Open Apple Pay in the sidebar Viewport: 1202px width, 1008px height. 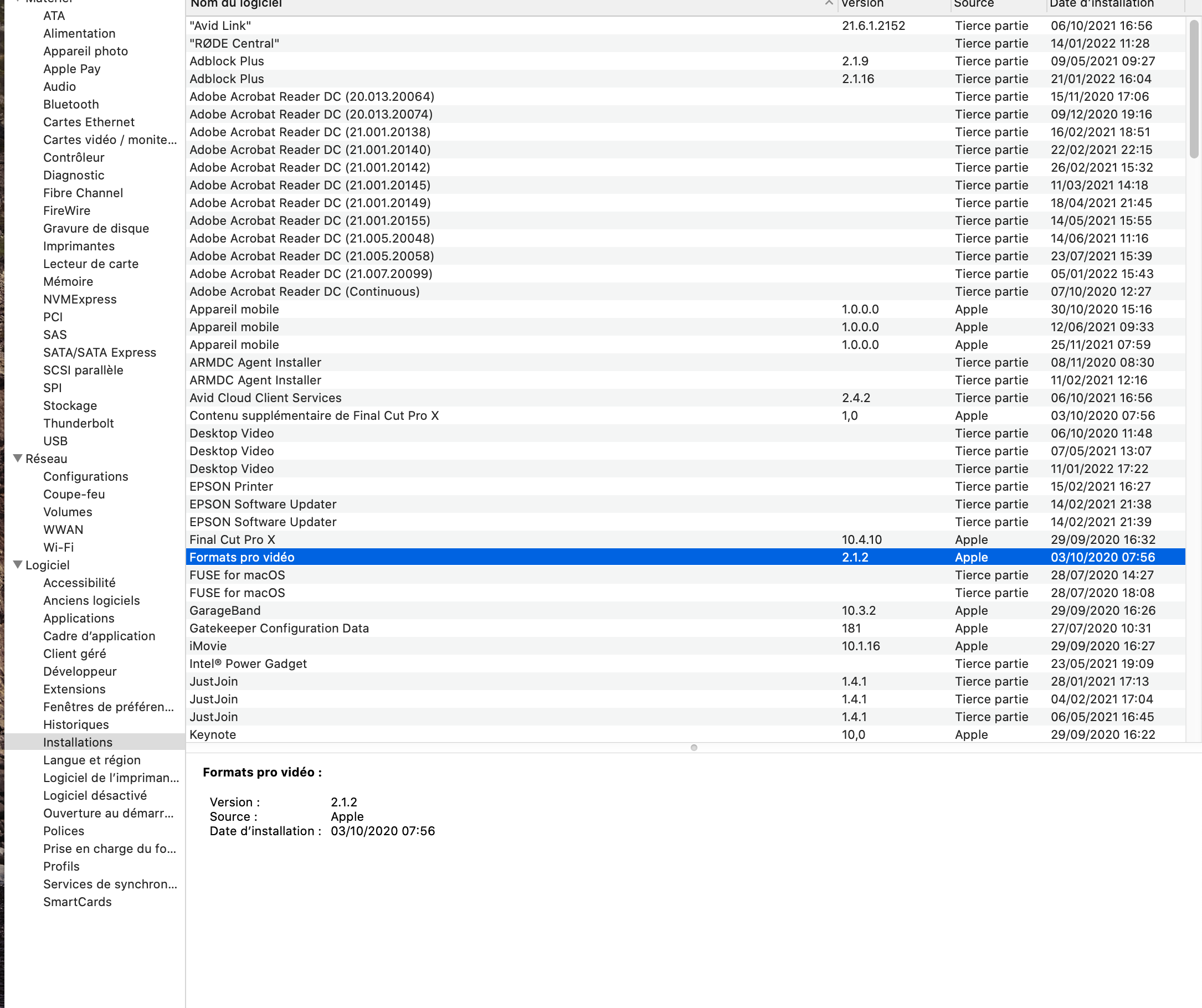(71, 69)
